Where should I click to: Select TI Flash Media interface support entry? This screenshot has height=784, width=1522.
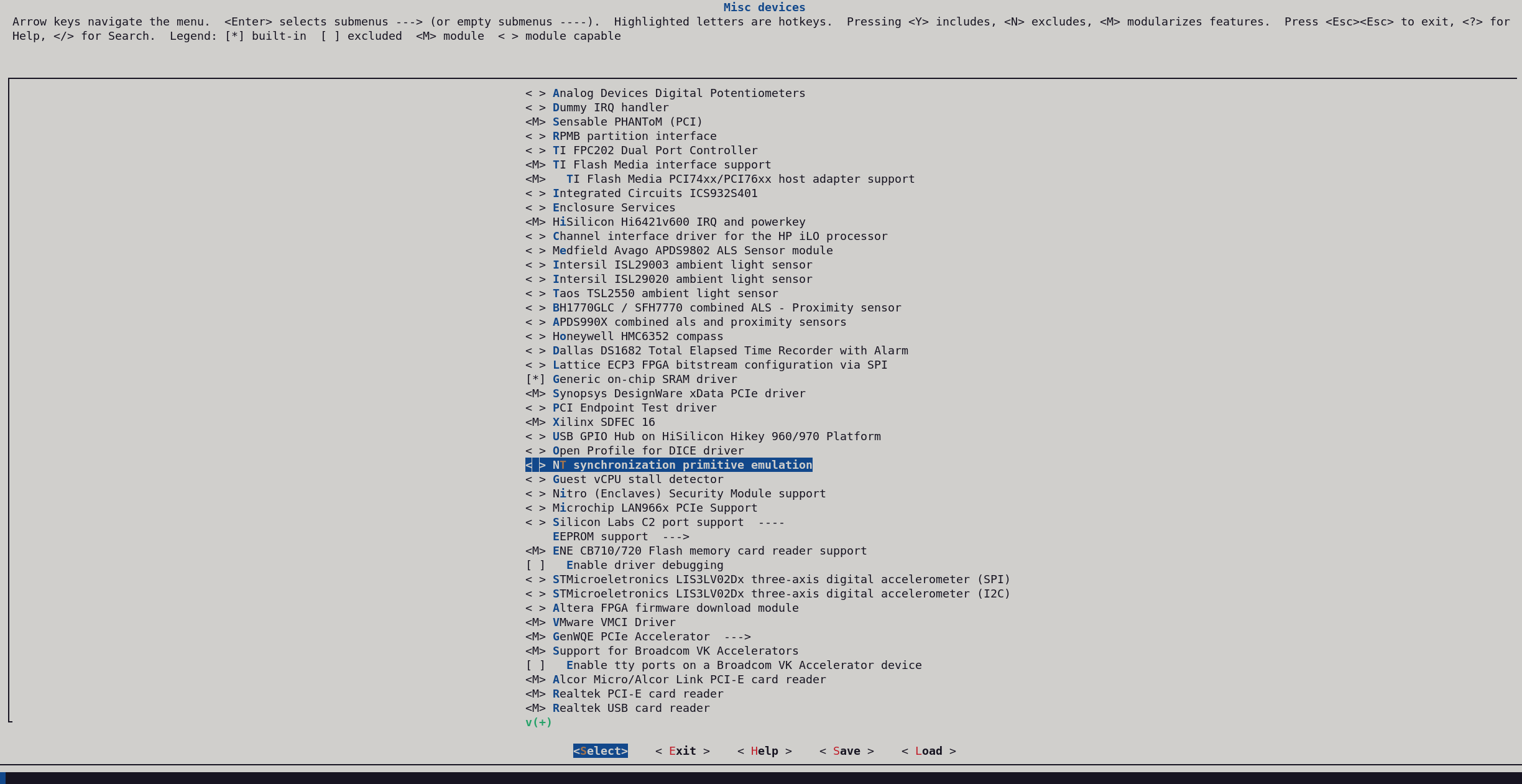point(648,165)
